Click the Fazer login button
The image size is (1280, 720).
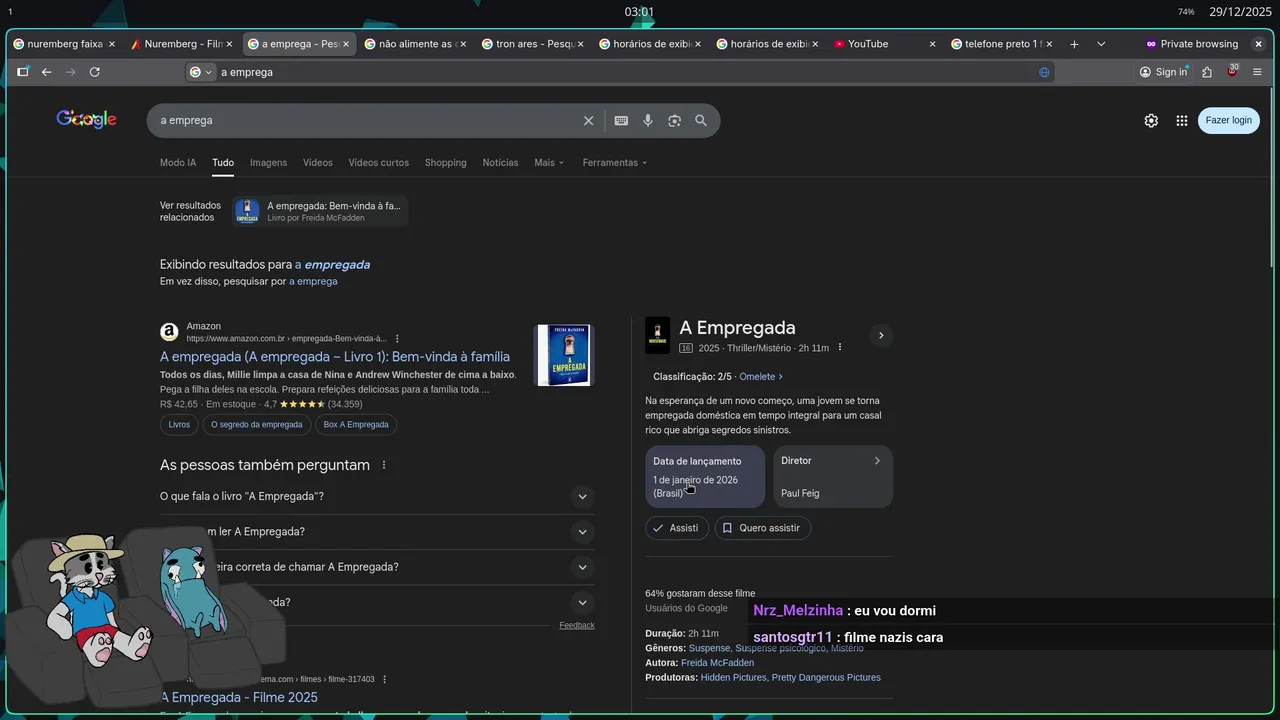pyautogui.click(x=1228, y=120)
